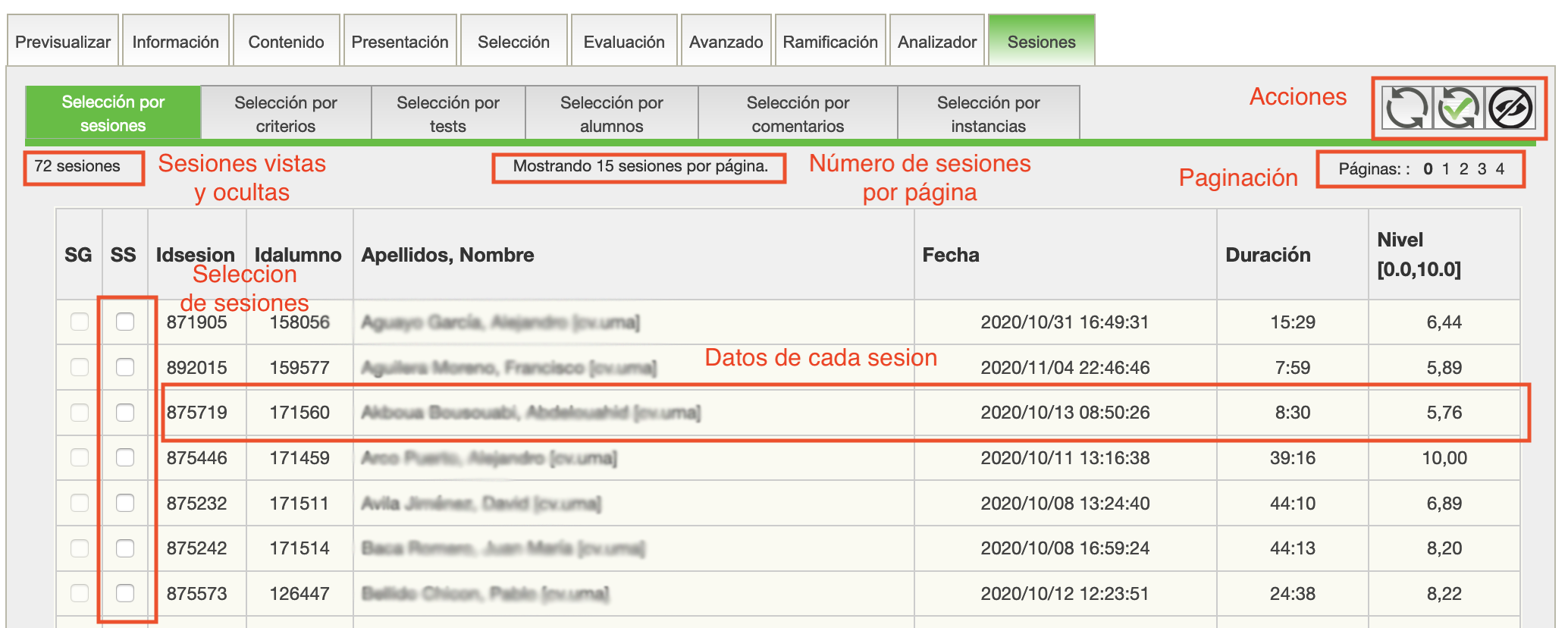
Task: Select the Selección por criterios subtab
Action: pyautogui.click(x=286, y=114)
